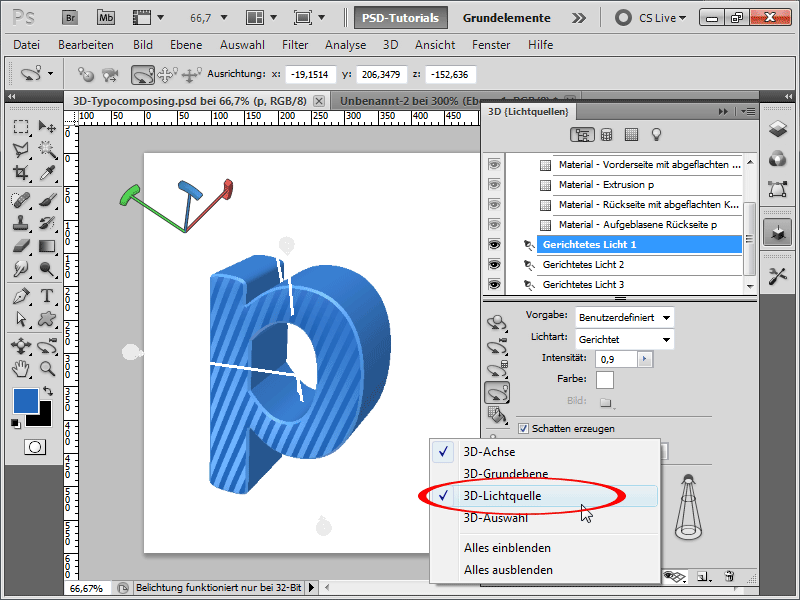The height and width of the screenshot is (600, 800).
Task: Create new light icon at panel bottom
Action: [704, 577]
